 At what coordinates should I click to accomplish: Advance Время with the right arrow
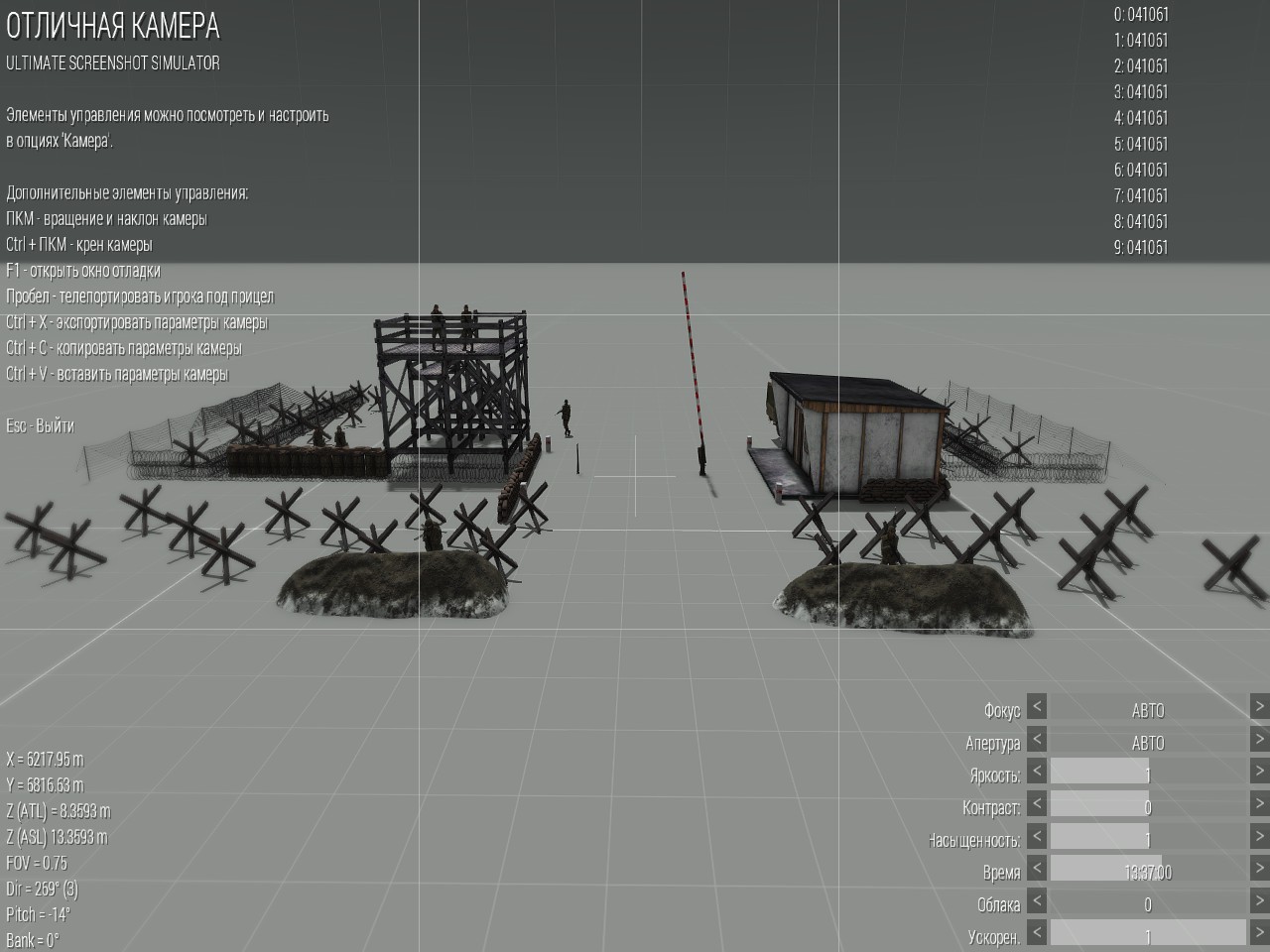pos(1259,869)
